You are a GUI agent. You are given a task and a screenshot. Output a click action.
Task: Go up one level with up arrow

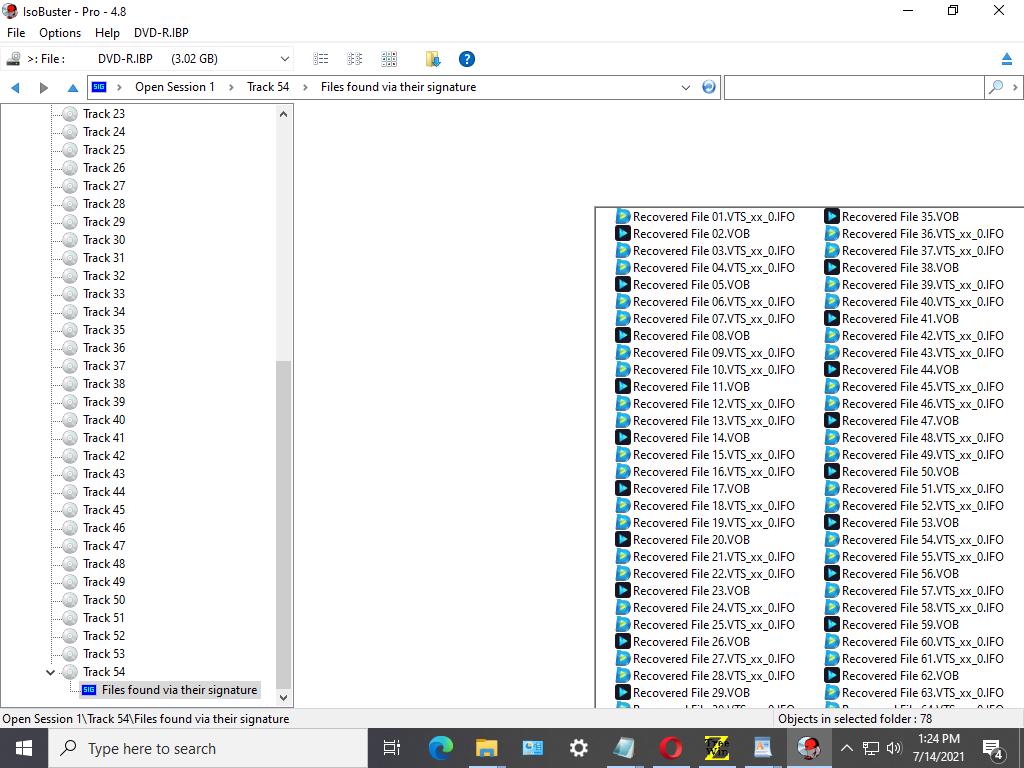72,88
